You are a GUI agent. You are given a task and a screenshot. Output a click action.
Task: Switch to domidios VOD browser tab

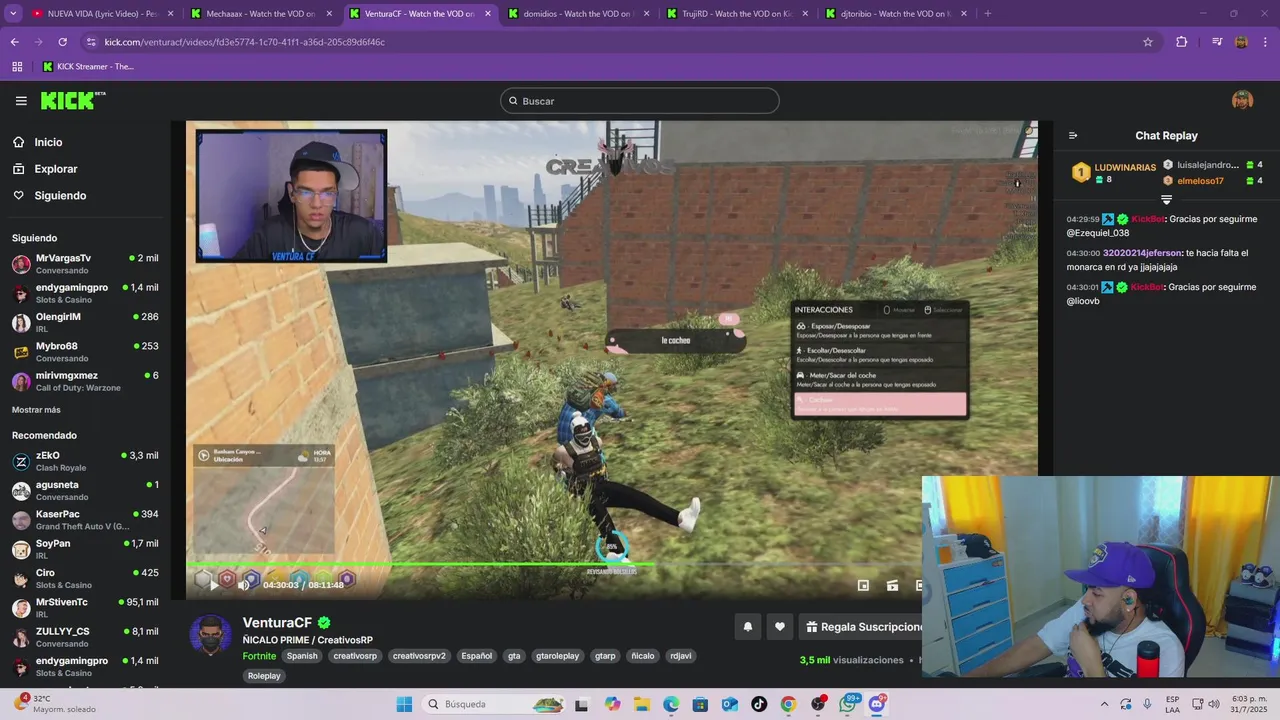click(x=578, y=14)
